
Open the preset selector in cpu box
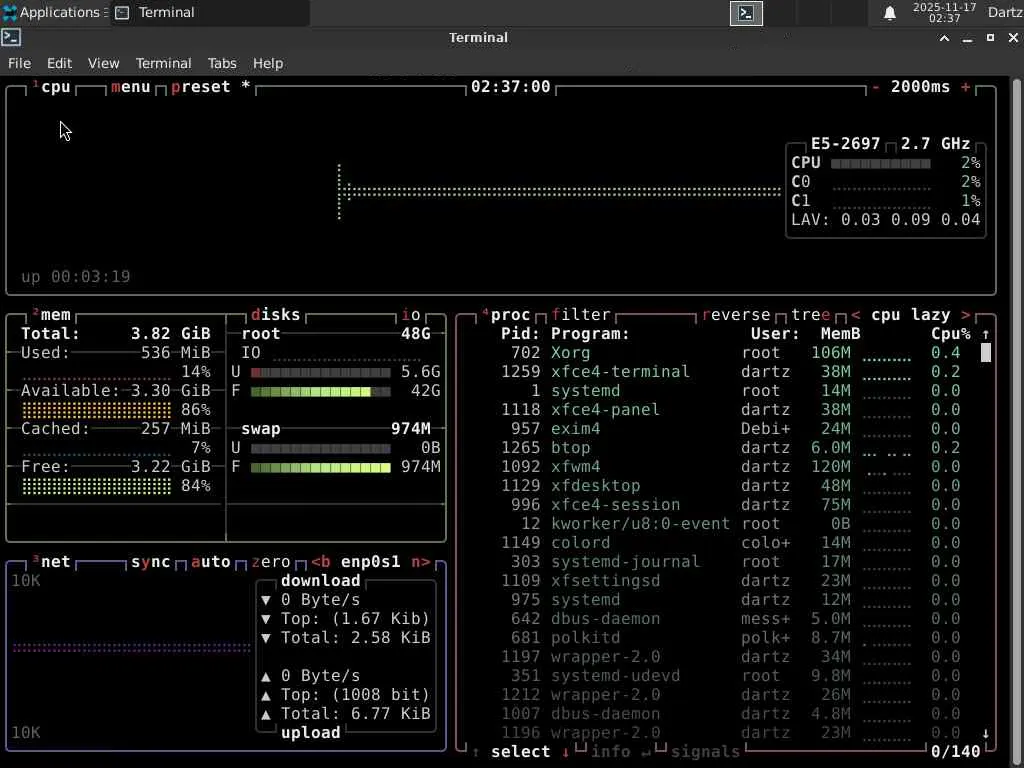tap(201, 87)
